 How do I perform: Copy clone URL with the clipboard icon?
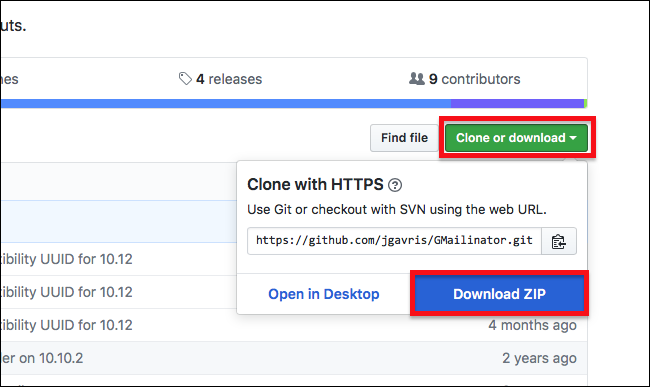coord(559,241)
